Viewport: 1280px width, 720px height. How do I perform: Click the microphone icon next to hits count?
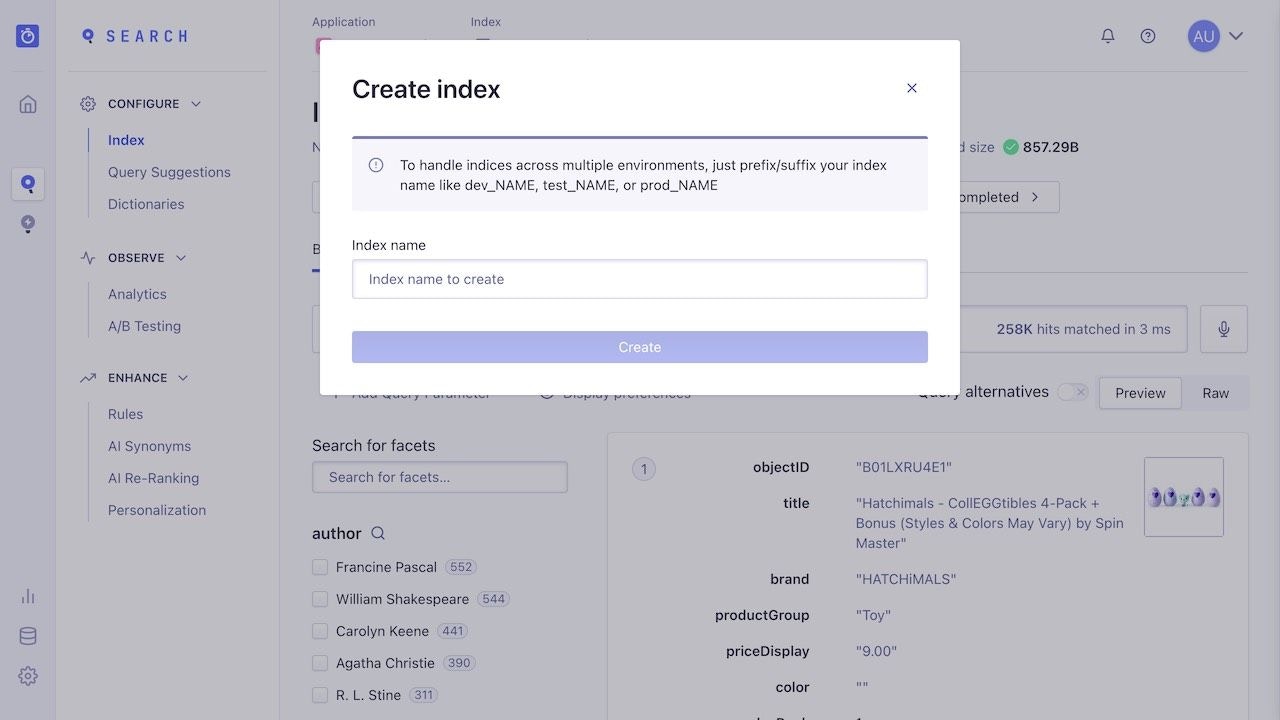point(1223,328)
